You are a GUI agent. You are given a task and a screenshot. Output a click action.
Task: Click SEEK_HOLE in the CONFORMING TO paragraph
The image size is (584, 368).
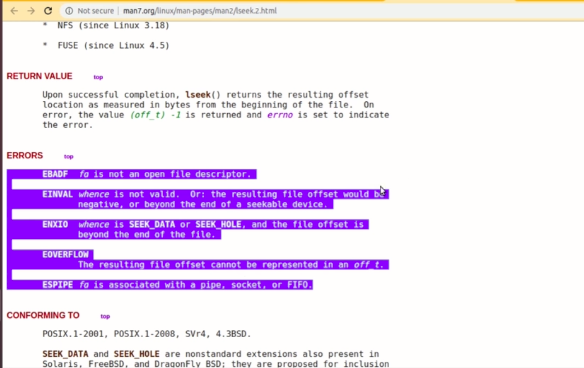point(136,354)
